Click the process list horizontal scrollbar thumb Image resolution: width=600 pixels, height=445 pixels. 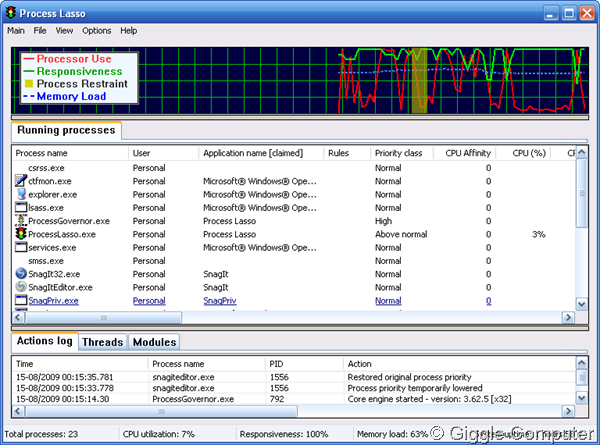[103, 318]
